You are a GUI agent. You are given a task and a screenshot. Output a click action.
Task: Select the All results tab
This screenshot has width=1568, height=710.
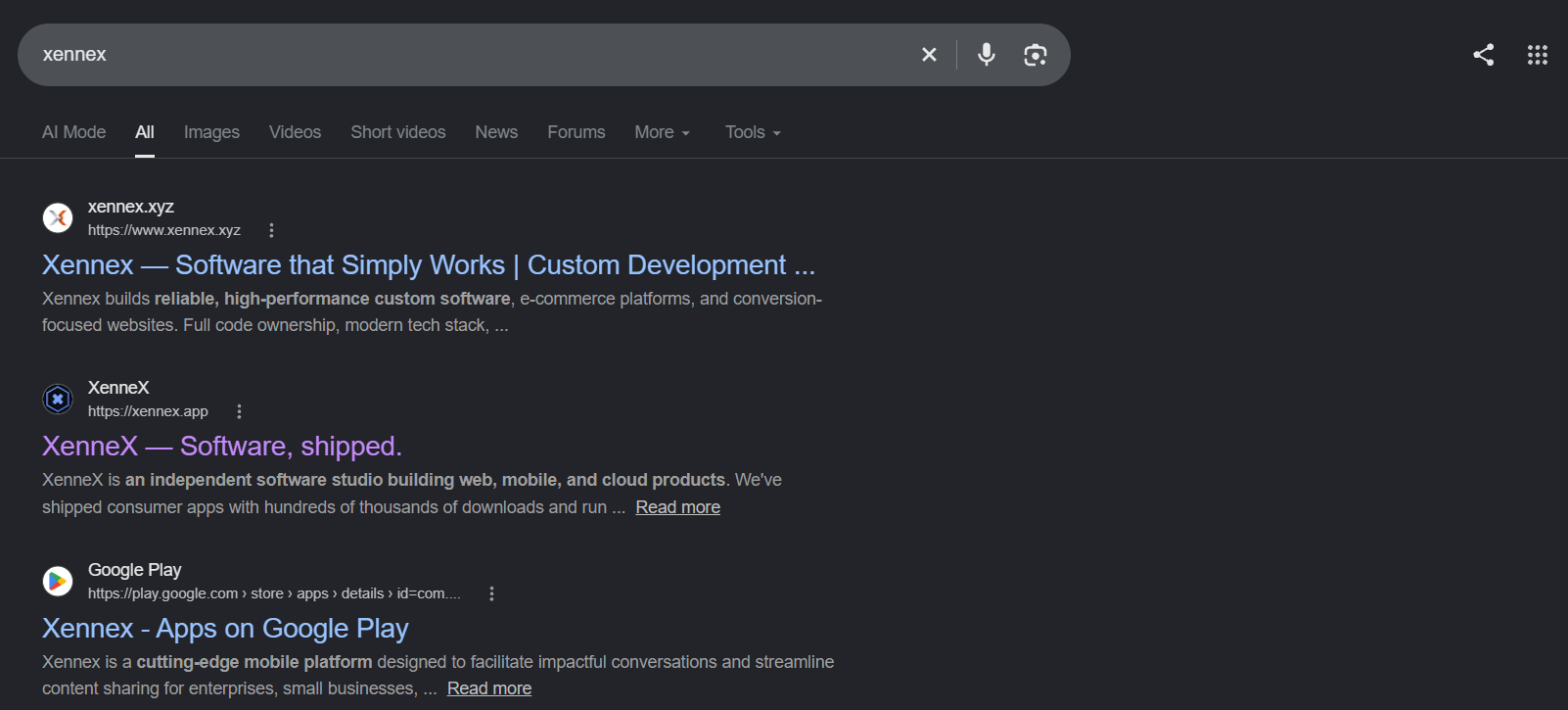pos(145,132)
